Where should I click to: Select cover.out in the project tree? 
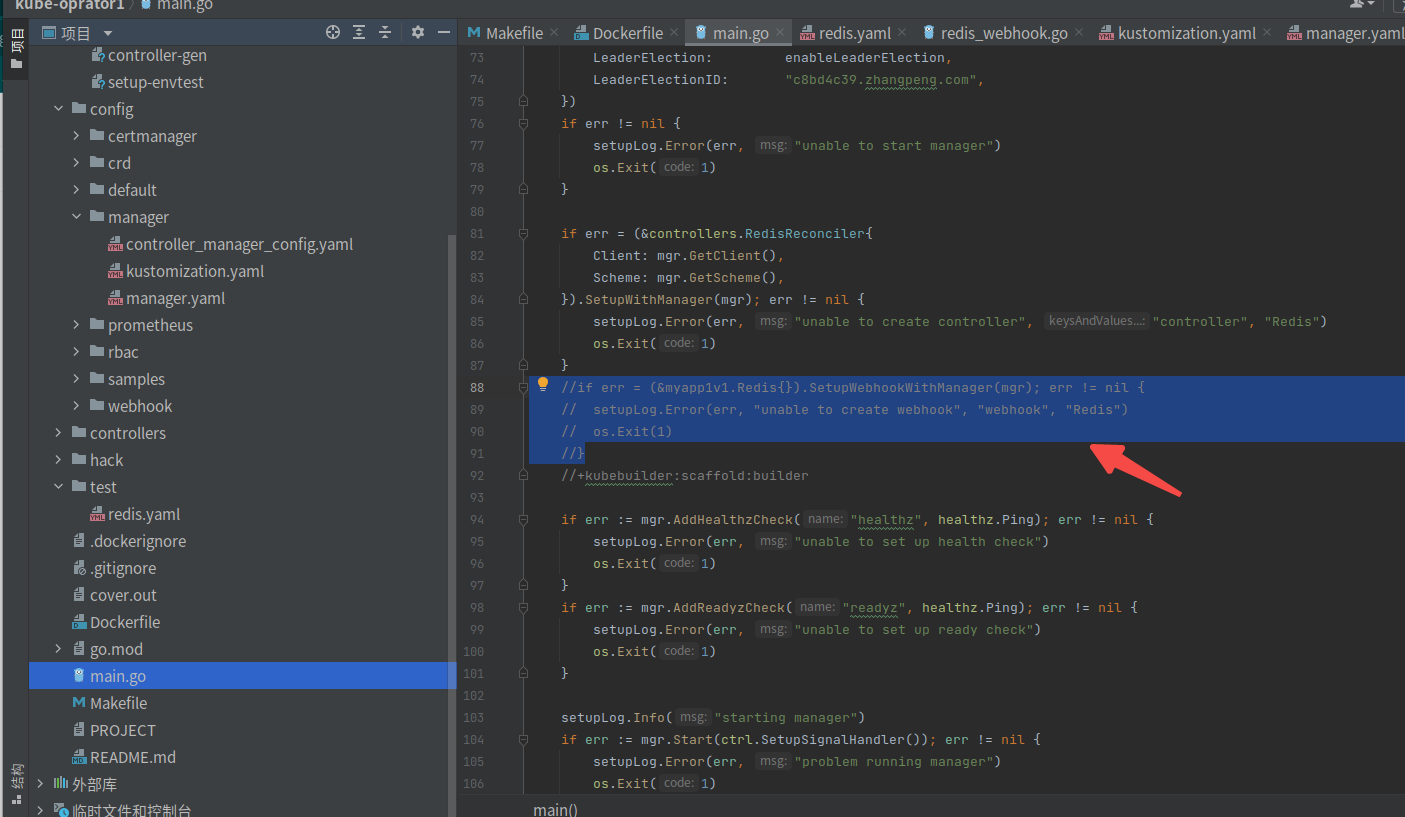tap(123, 595)
